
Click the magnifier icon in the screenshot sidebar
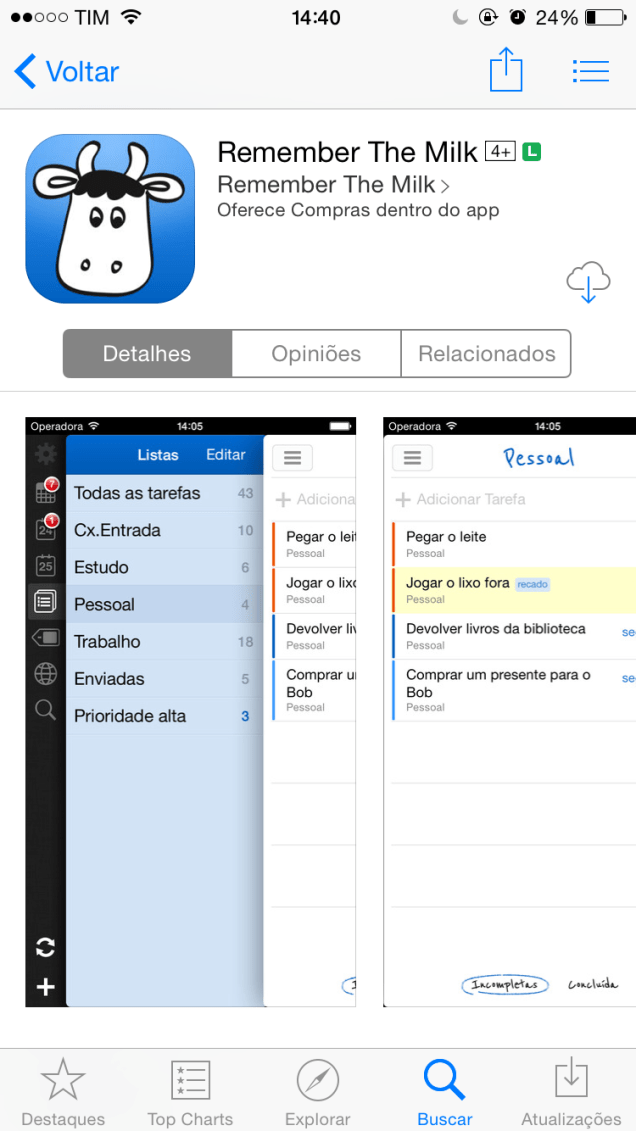45,710
